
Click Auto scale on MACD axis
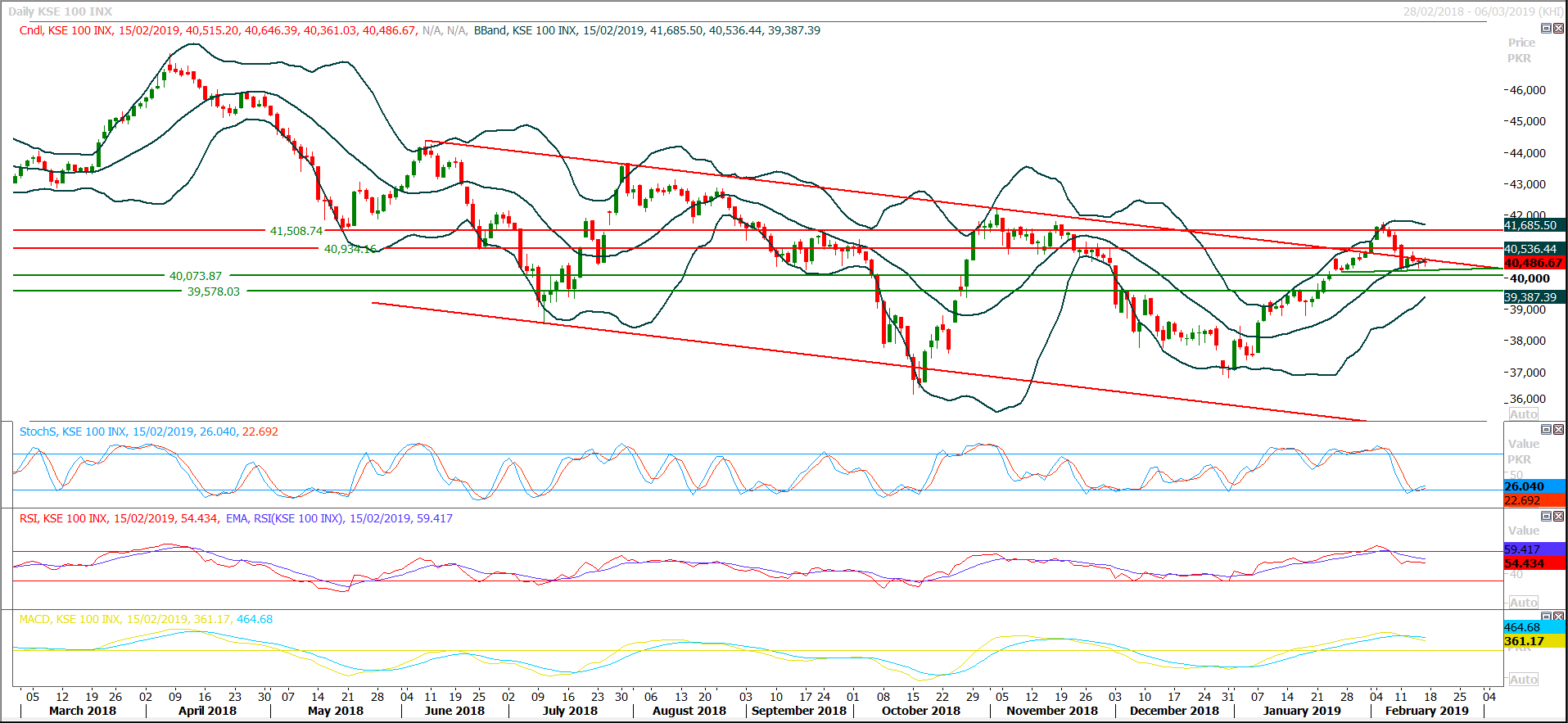click(x=1523, y=680)
